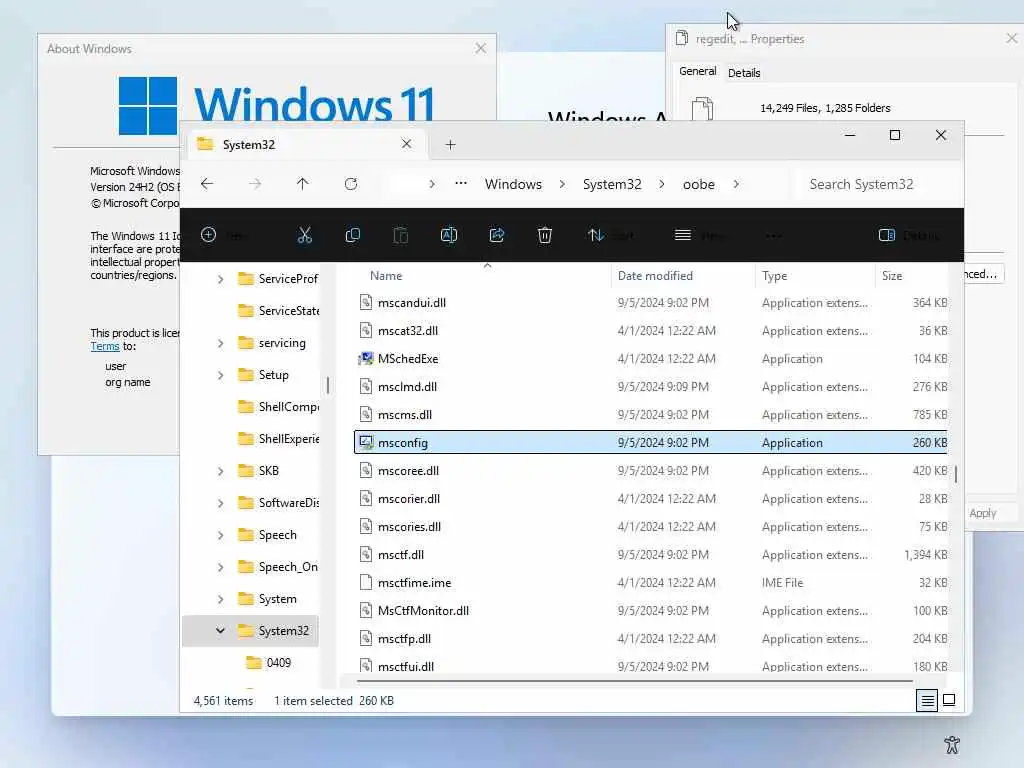This screenshot has height=768, width=1024.
Task: Switch to large thumbnails view in status bar
Action: [x=949, y=701]
